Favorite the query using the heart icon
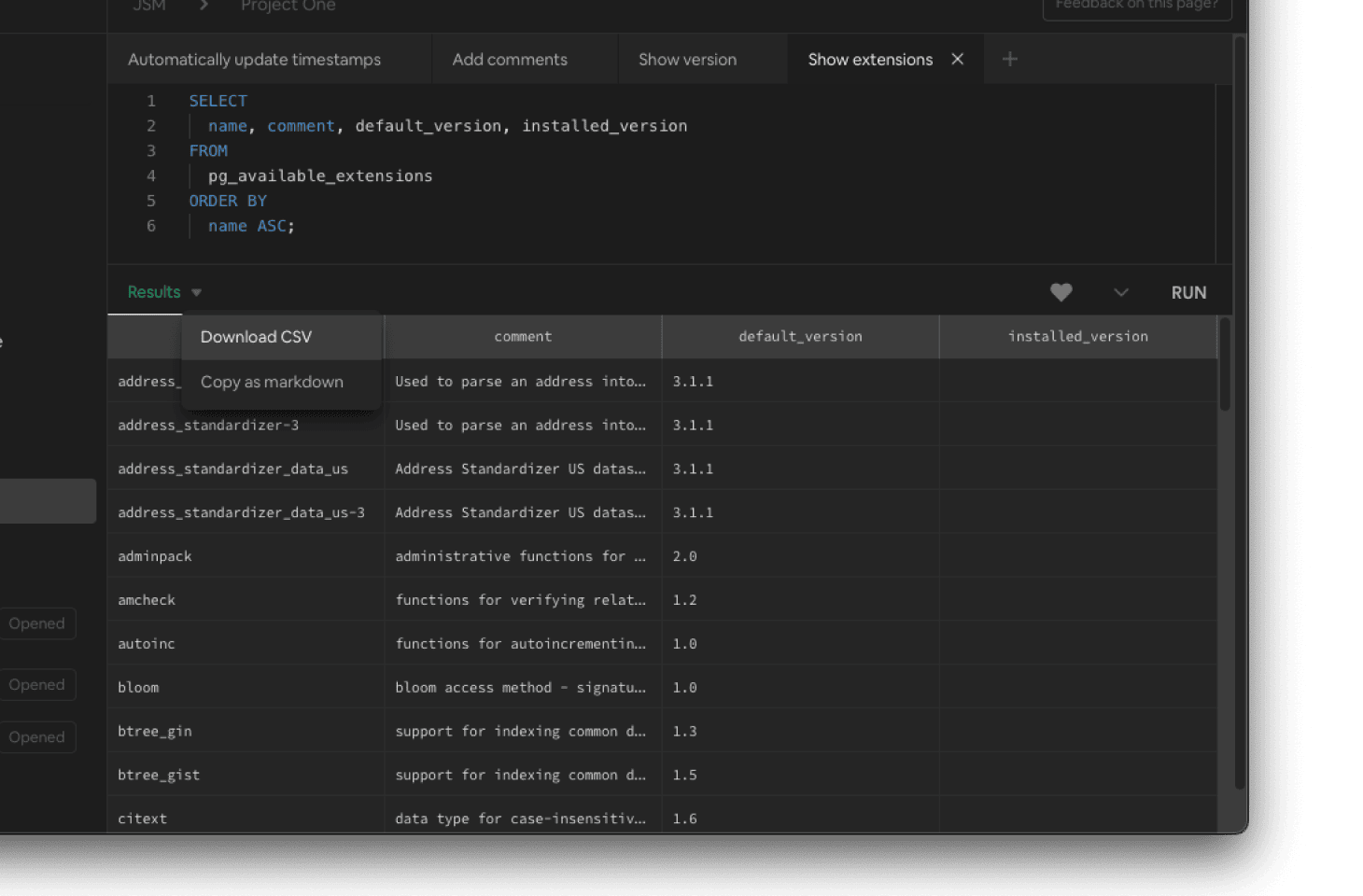This screenshot has height=896, width=1363. 1061,292
